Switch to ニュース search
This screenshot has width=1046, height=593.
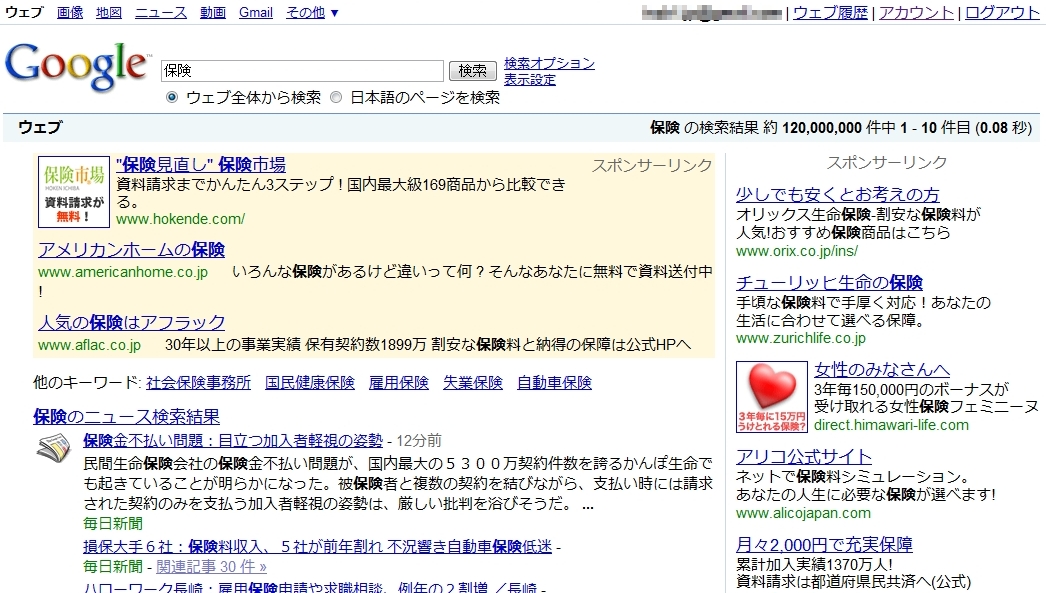[x=161, y=12]
